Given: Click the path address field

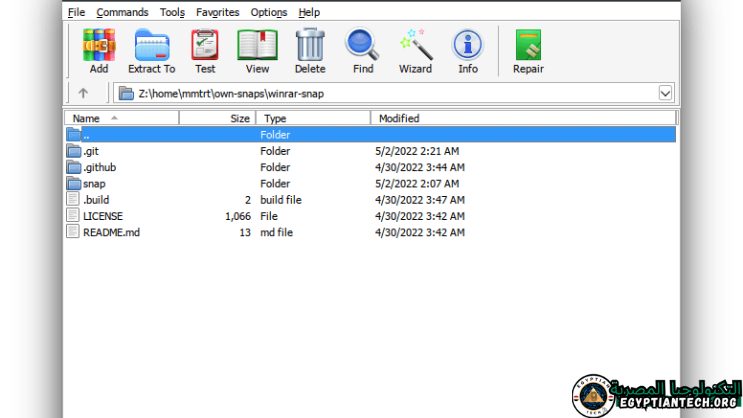Looking at the screenshot, I should coord(390,93).
